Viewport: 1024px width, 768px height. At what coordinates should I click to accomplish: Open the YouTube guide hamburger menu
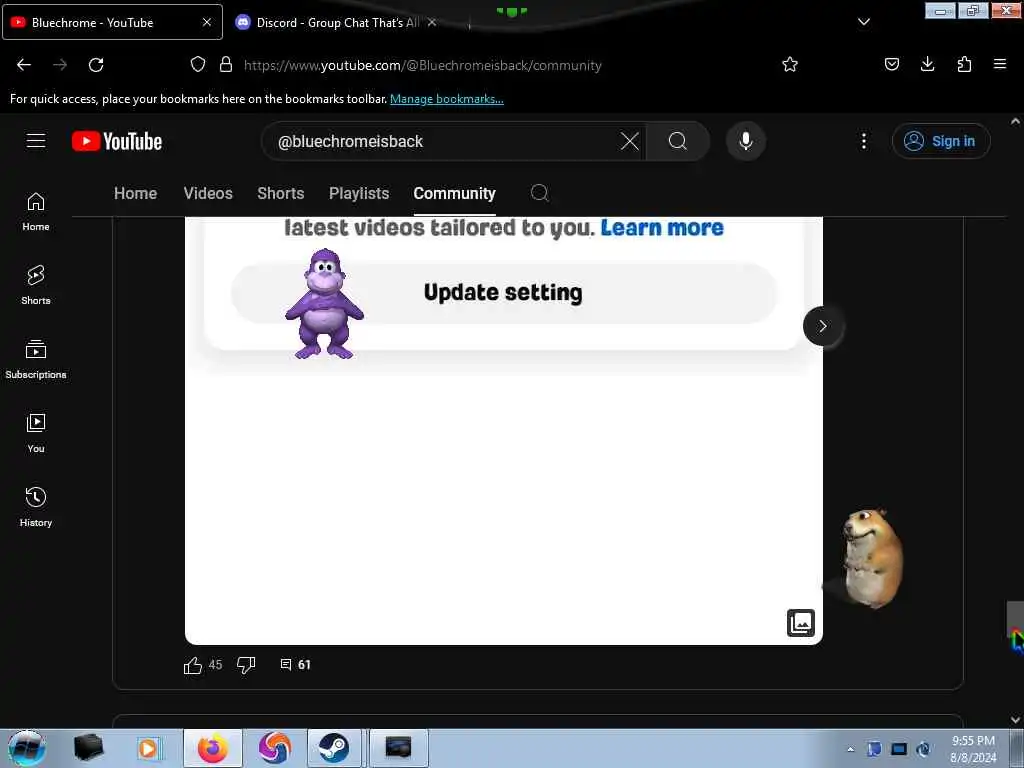pyautogui.click(x=36, y=141)
